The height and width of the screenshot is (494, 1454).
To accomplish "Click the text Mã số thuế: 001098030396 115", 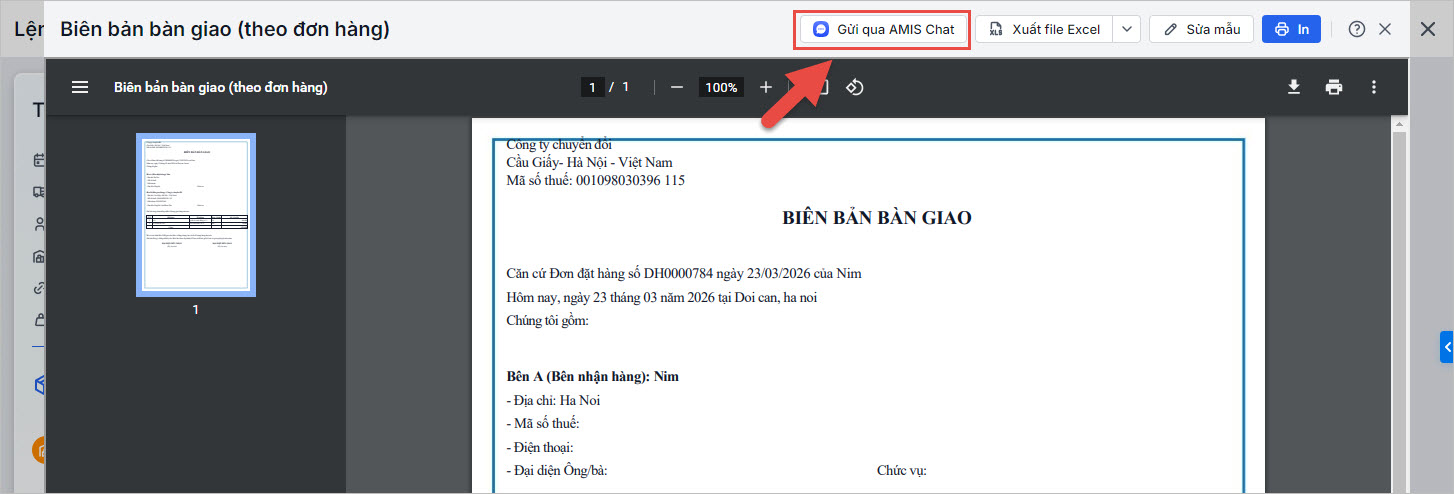I will click(596, 180).
